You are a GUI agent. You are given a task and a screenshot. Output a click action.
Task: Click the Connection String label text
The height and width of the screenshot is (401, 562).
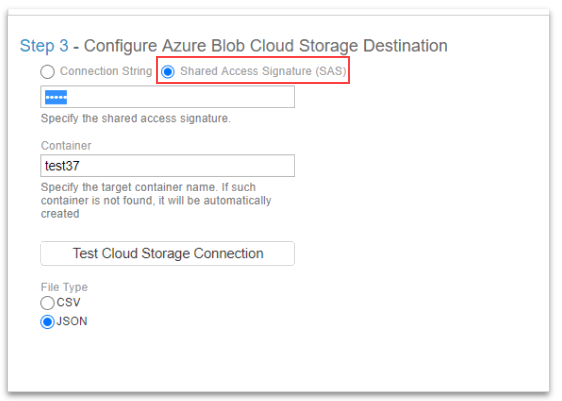coord(106,71)
